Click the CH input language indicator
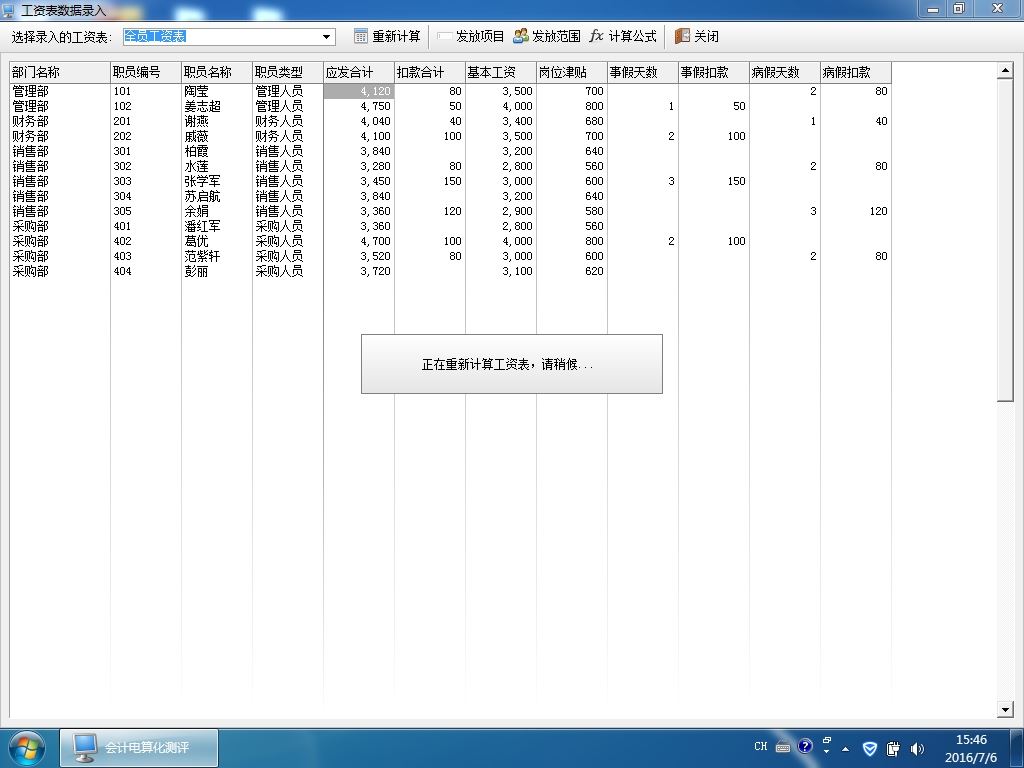Viewport: 1024px width, 768px height. click(x=761, y=746)
